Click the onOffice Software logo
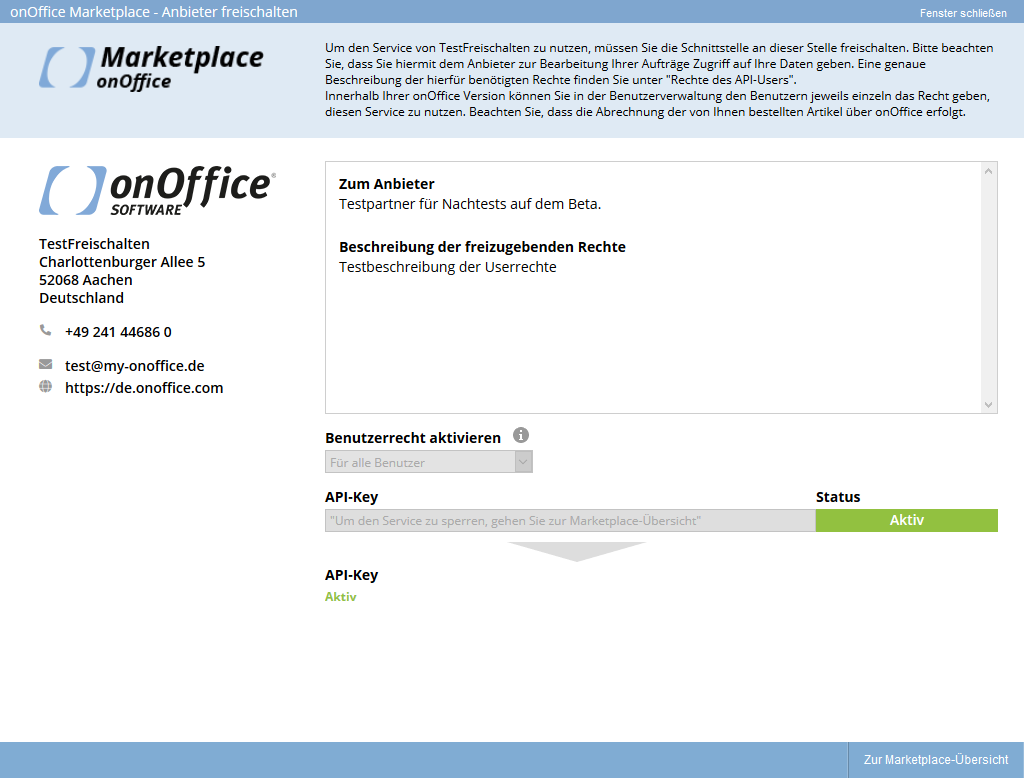This screenshot has width=1024, height=778. [157, 190]
